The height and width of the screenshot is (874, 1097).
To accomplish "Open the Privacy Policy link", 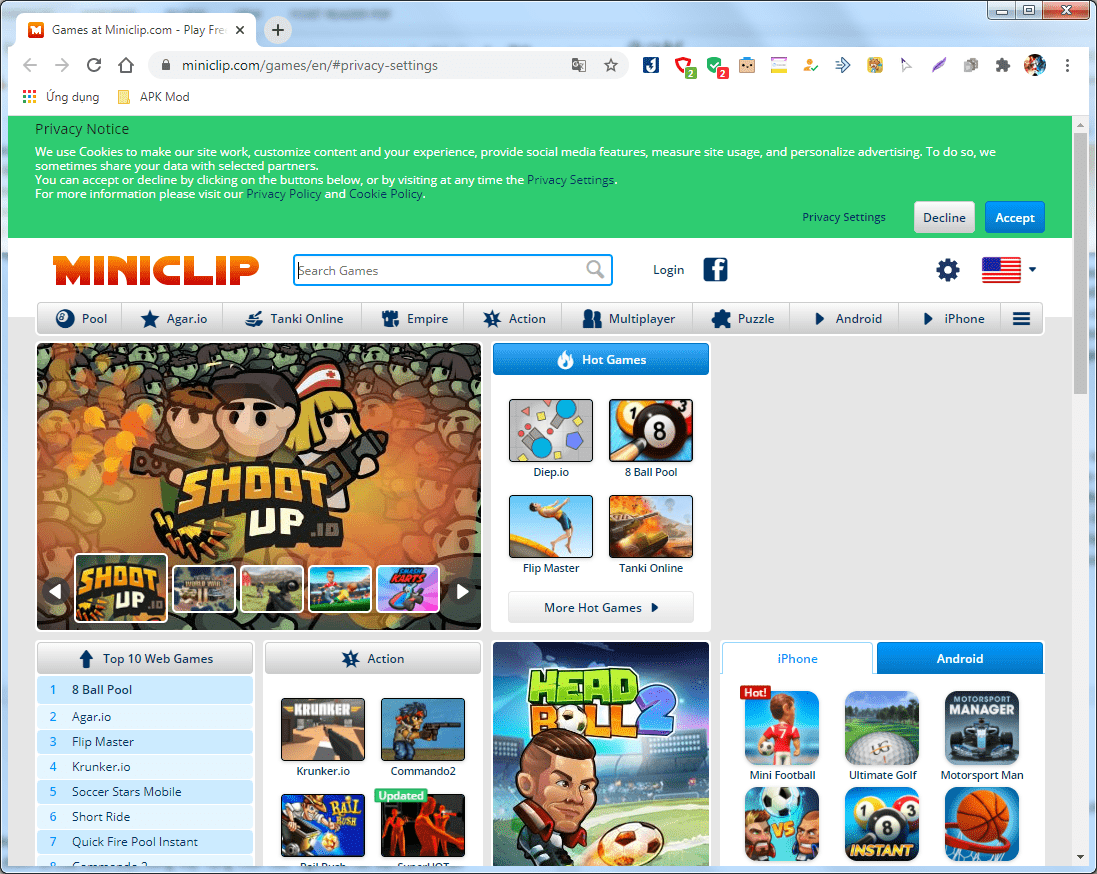I will (x=283, y=194).
